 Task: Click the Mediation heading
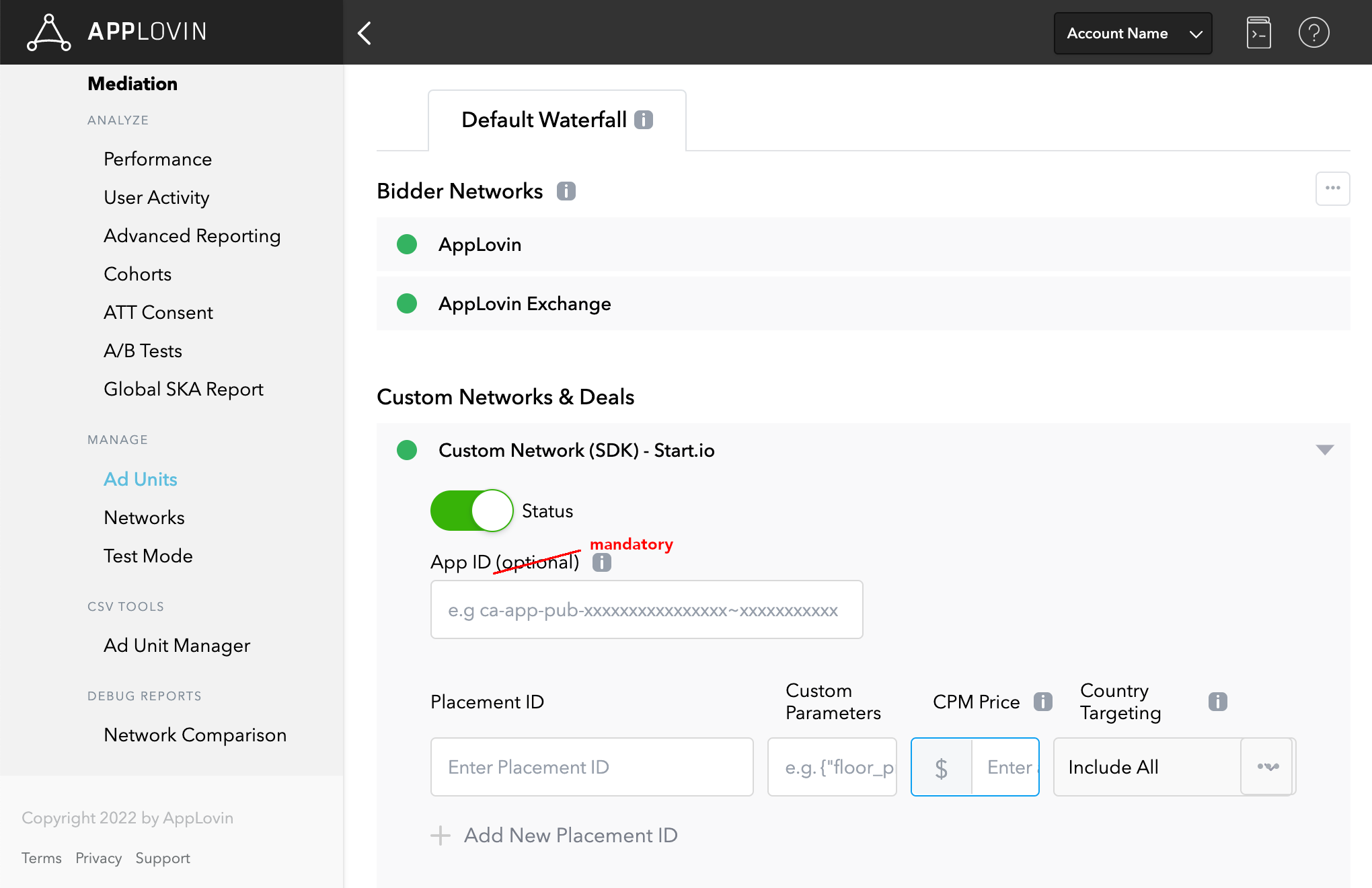132,84
